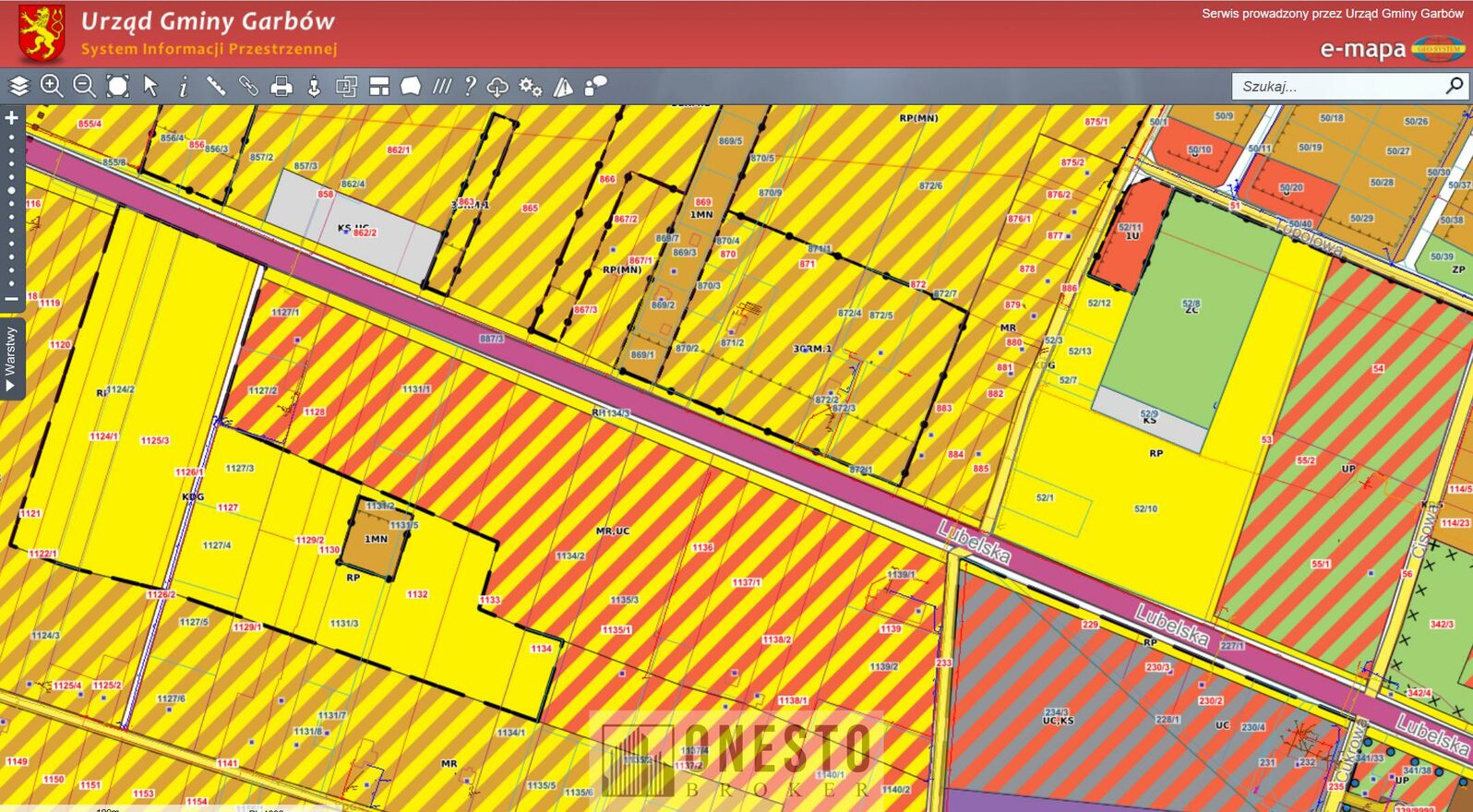Select the ruler measure tool
Viewport: 1473px width, 812px height.
216,87
